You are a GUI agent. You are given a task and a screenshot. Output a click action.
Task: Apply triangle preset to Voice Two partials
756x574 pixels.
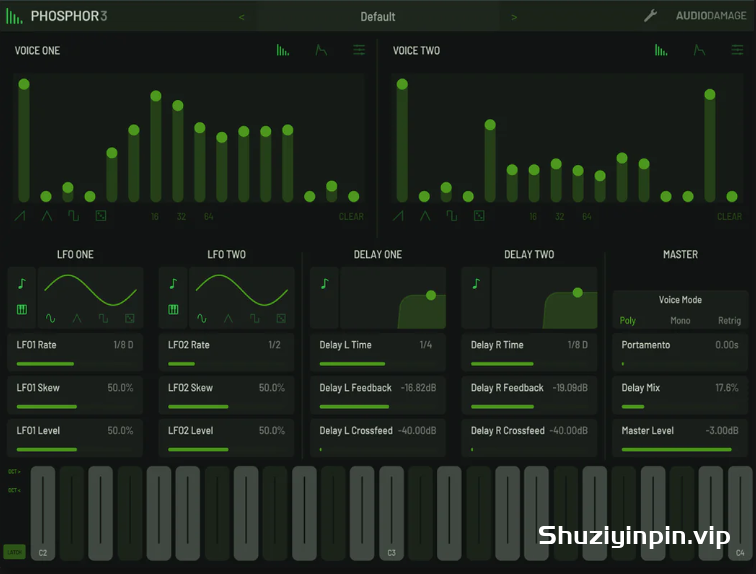coord(425,216)
